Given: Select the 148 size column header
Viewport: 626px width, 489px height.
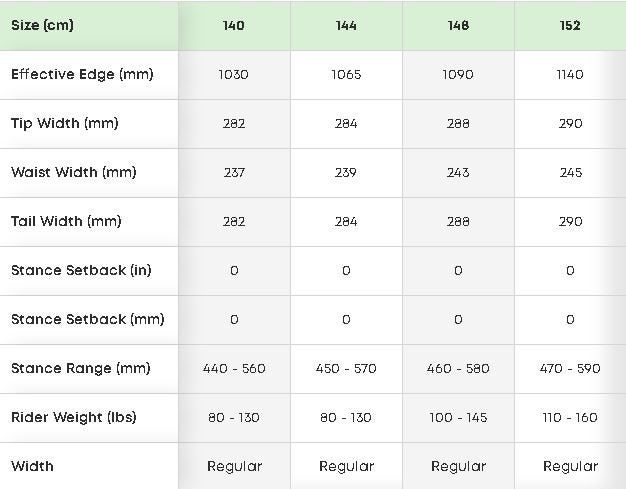Looking at the screenshot, I should [458, 25].
